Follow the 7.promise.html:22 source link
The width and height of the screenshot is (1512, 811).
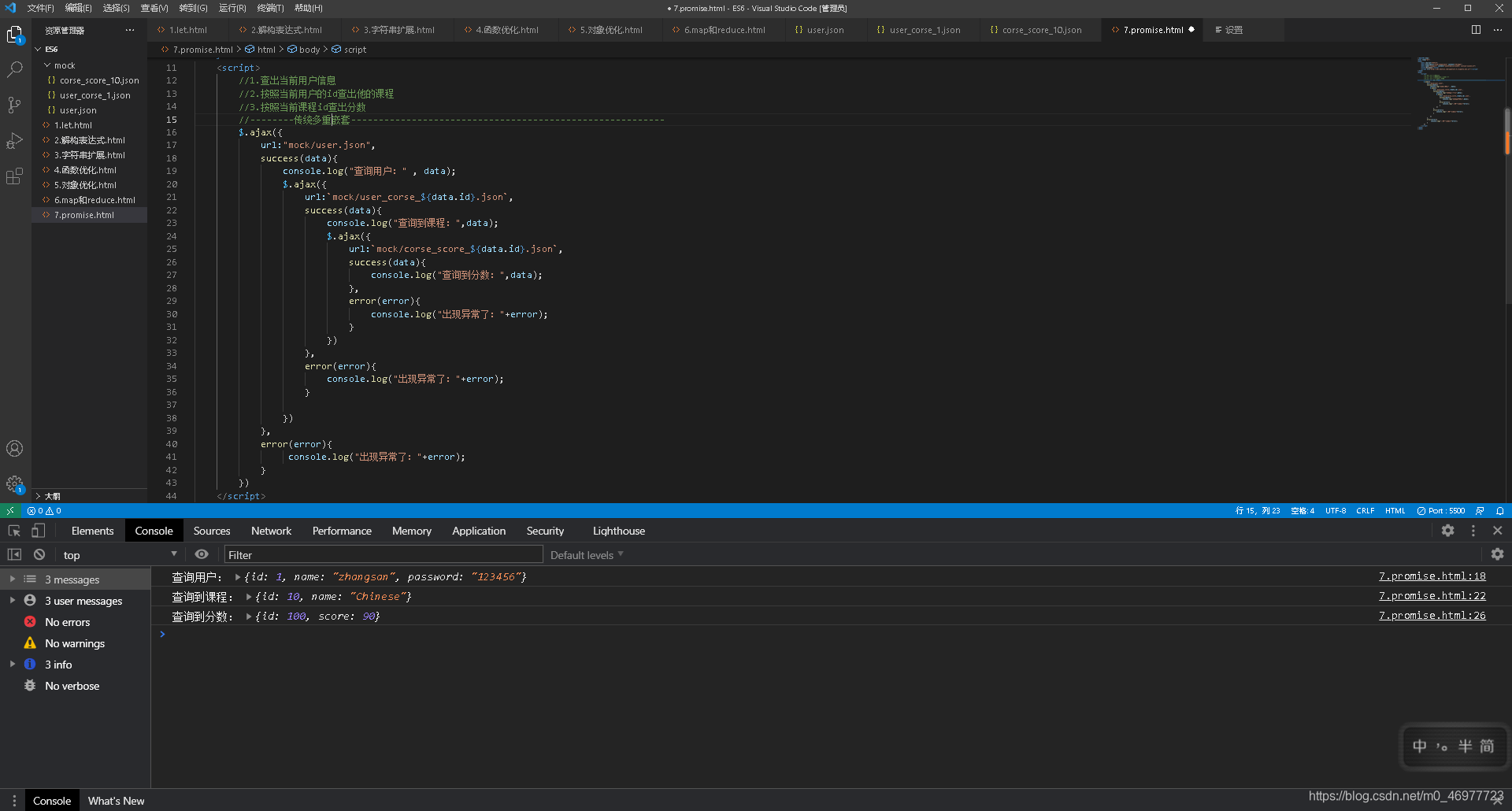tap(1432, 596)
